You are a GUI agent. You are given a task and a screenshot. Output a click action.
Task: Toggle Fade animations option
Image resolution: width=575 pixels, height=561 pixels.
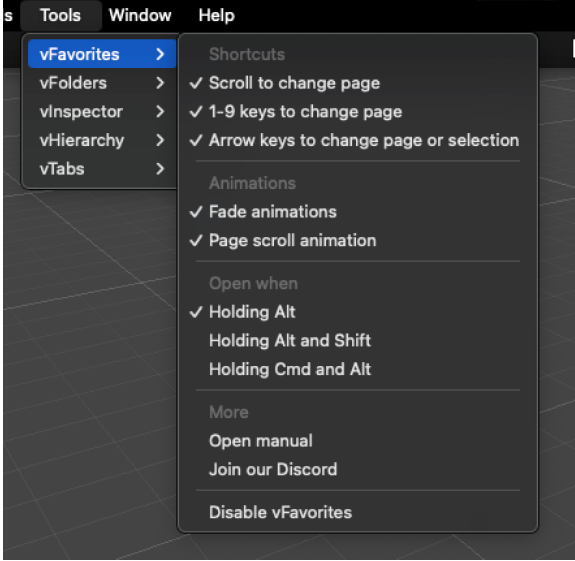[x=358, y=212]
